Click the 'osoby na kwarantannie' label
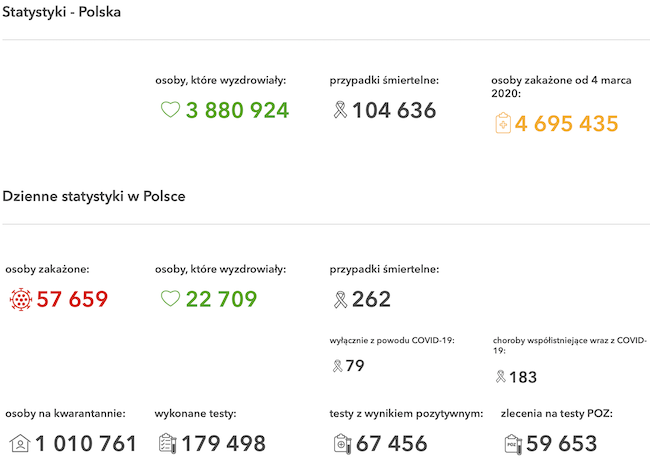Screen dimensions: 650x469 (65, 413)
